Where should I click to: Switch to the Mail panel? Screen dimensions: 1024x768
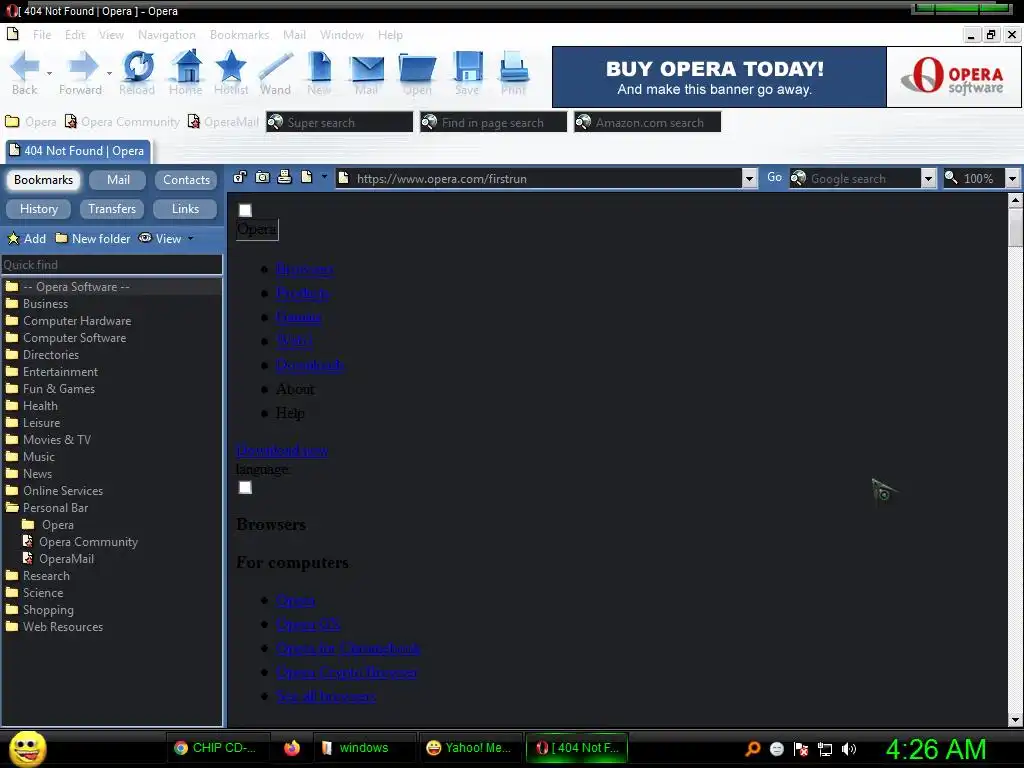[x=118, y=180]
